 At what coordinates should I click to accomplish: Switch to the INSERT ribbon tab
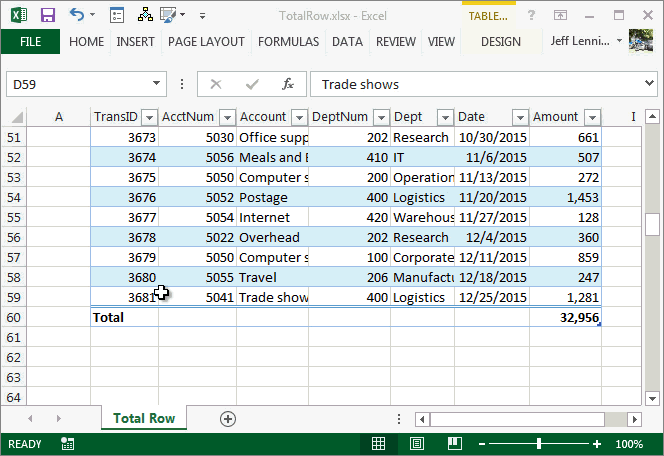coord(136,41)
